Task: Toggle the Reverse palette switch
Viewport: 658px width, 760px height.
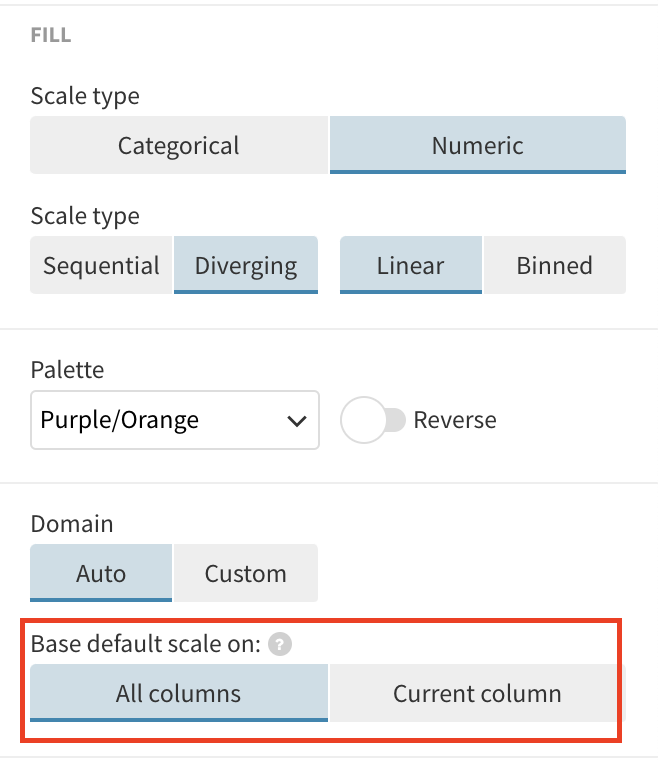Action: pyautogui.click(x=372, y=421)
